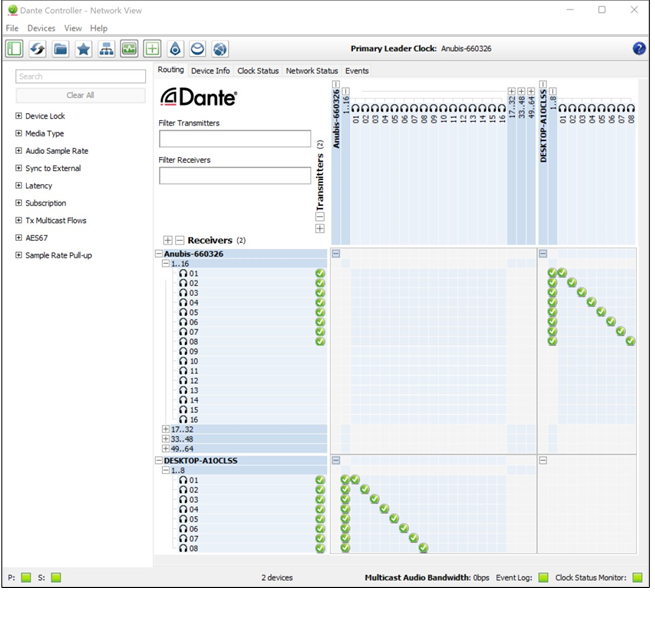Open the blue help question icon

(x=639, y=48)
